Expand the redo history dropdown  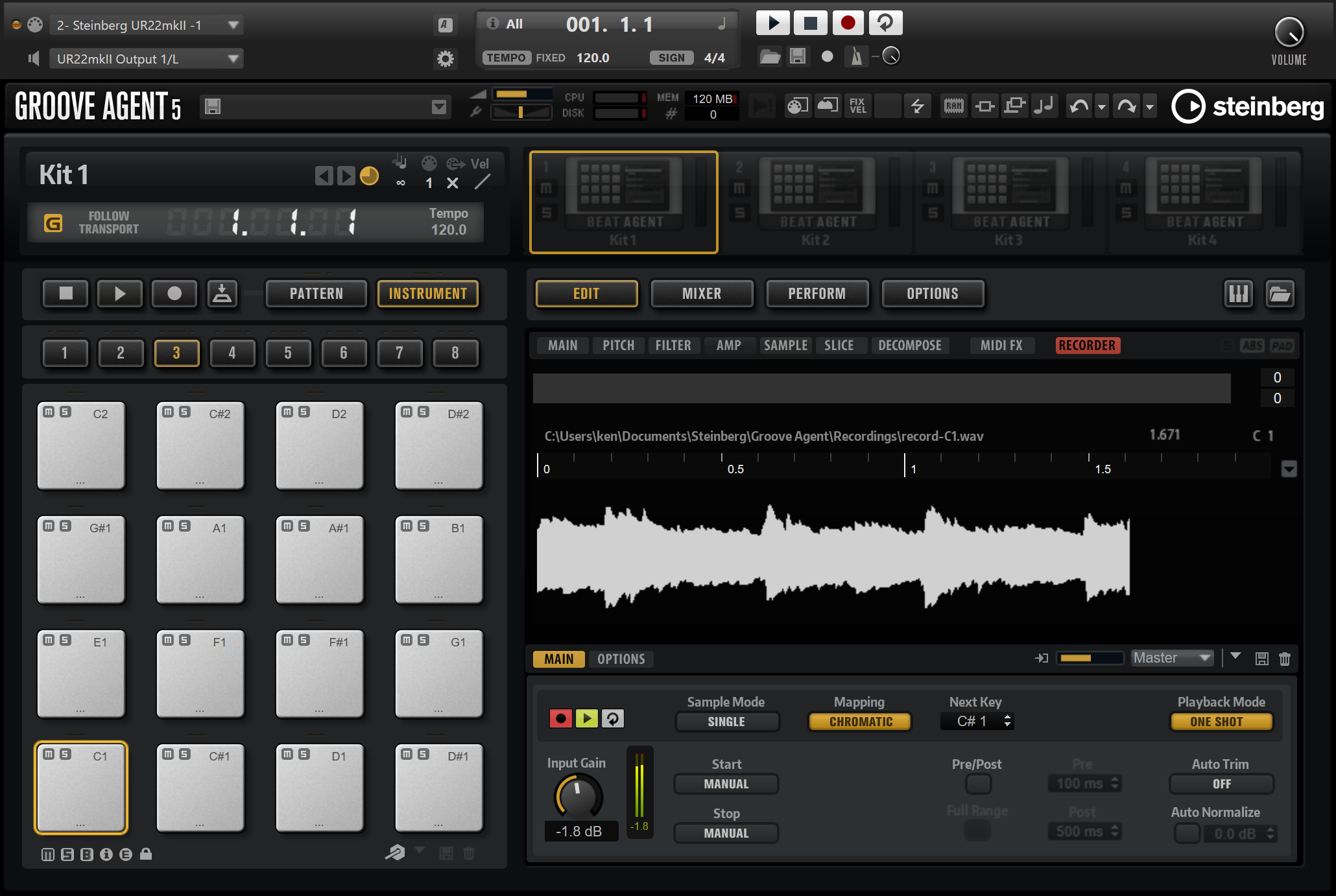(x=1150, y=106)
